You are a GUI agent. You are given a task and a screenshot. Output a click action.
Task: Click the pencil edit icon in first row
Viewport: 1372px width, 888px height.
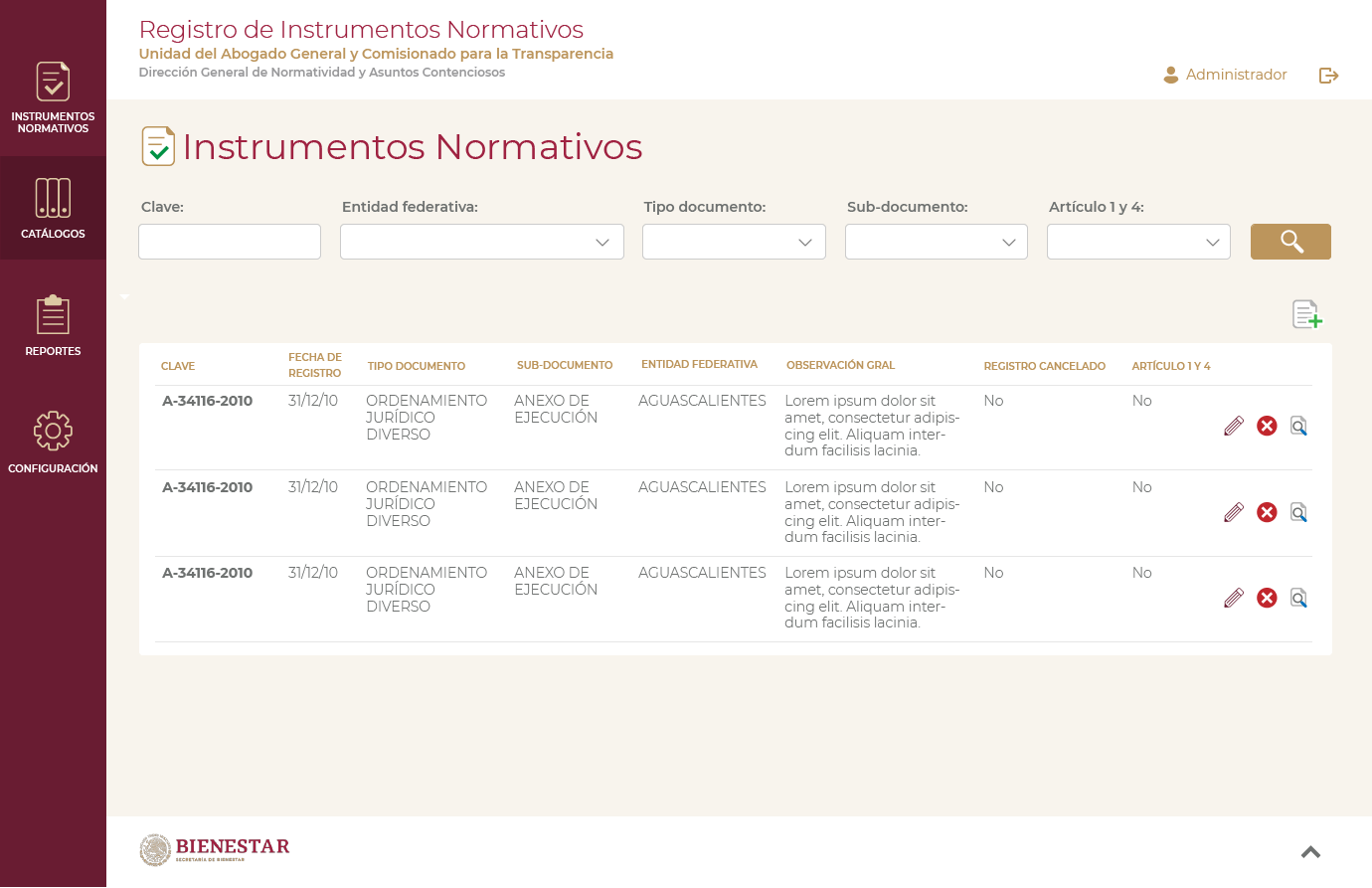click(x=1234, y=427)
